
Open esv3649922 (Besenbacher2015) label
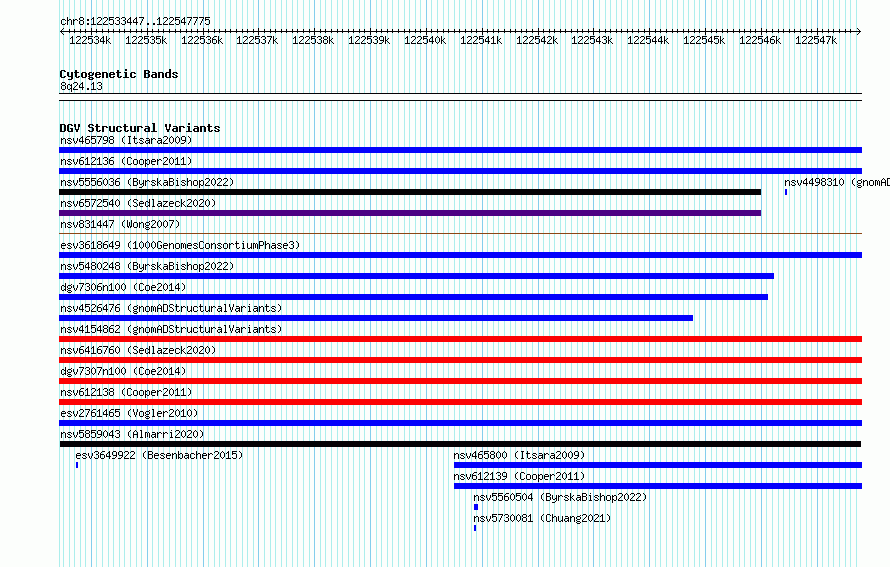point(159,455)
